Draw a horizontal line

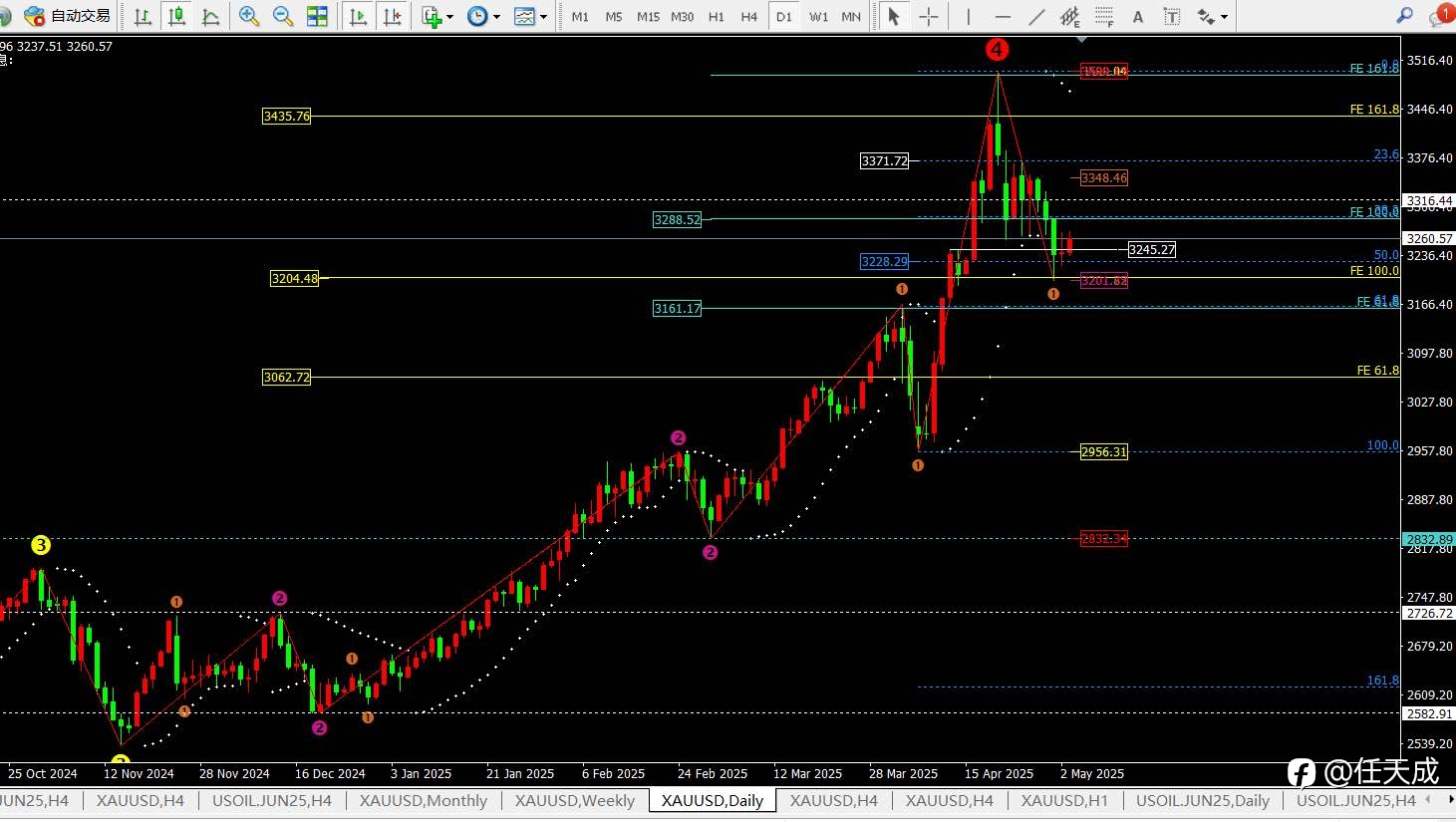pyautogui.click(x=1003, y=16)
